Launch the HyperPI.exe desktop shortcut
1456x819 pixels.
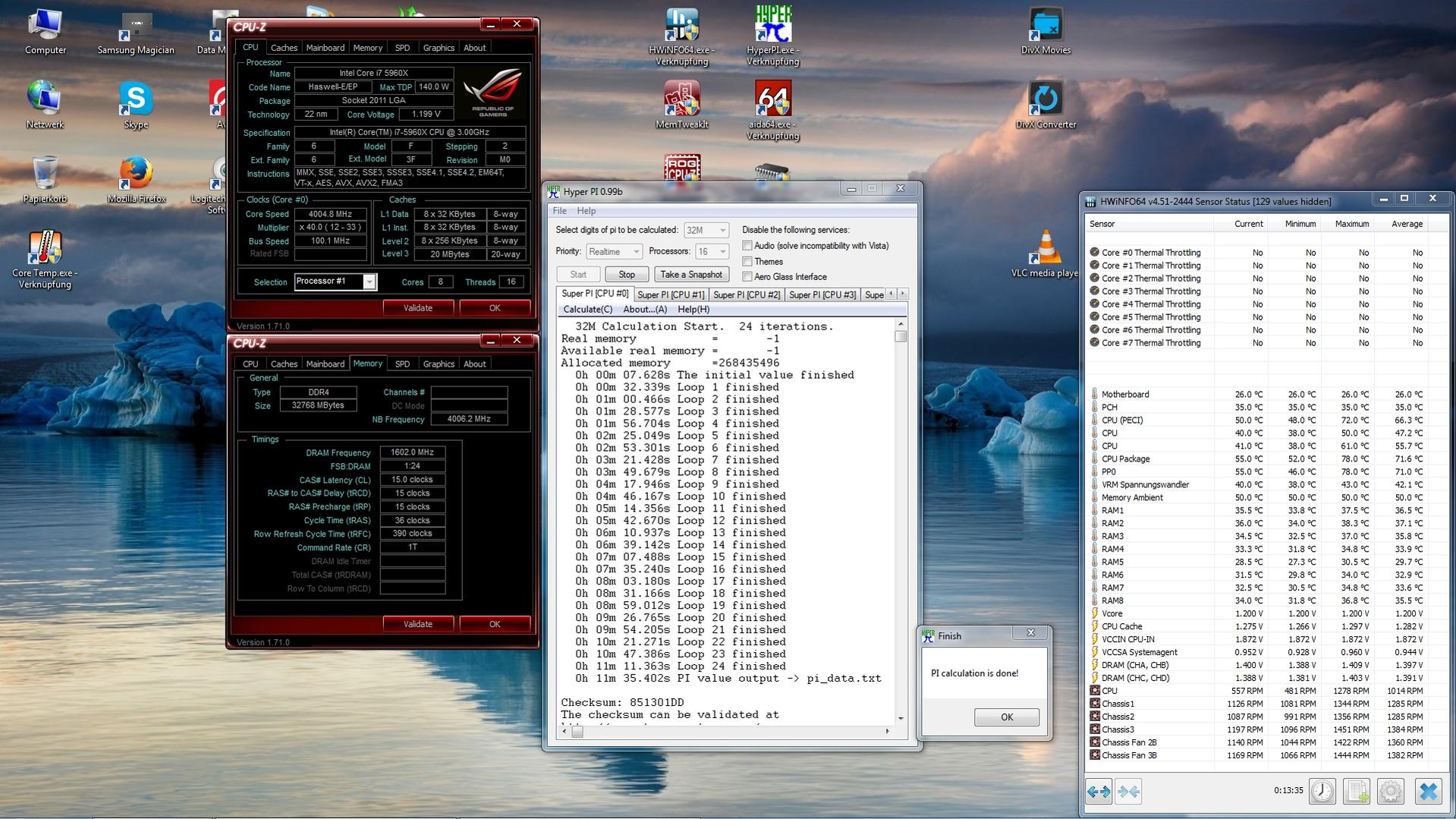(772, 36)
